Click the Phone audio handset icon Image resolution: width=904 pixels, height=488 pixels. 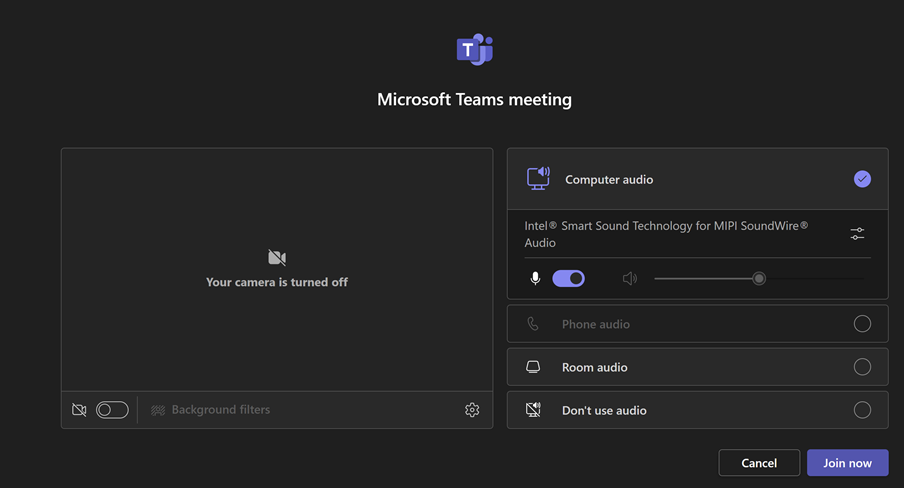[533, 324]
